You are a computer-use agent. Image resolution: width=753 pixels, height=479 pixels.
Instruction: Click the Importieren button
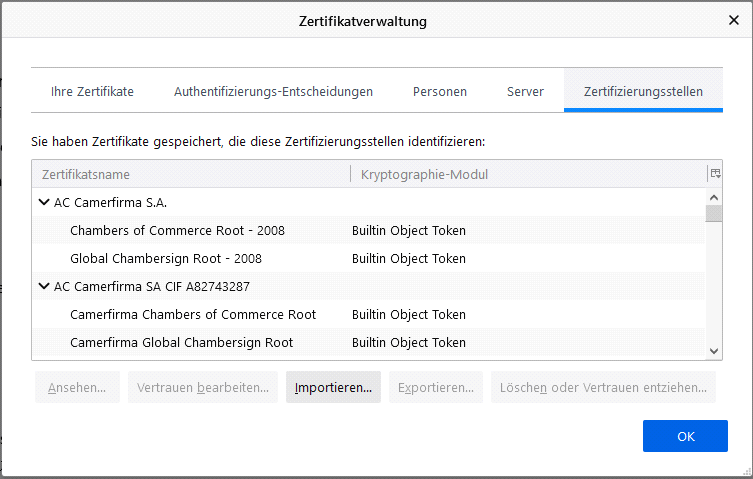click(x=333, y=387)
